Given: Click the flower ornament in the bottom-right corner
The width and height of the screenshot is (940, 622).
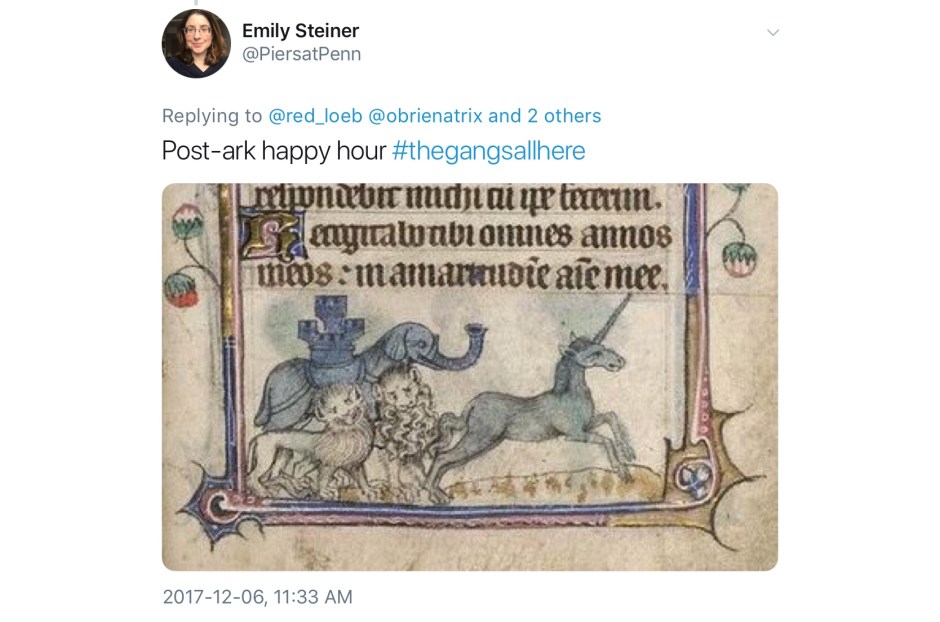Looking at the screenshot, I should (x=694, y=479).
